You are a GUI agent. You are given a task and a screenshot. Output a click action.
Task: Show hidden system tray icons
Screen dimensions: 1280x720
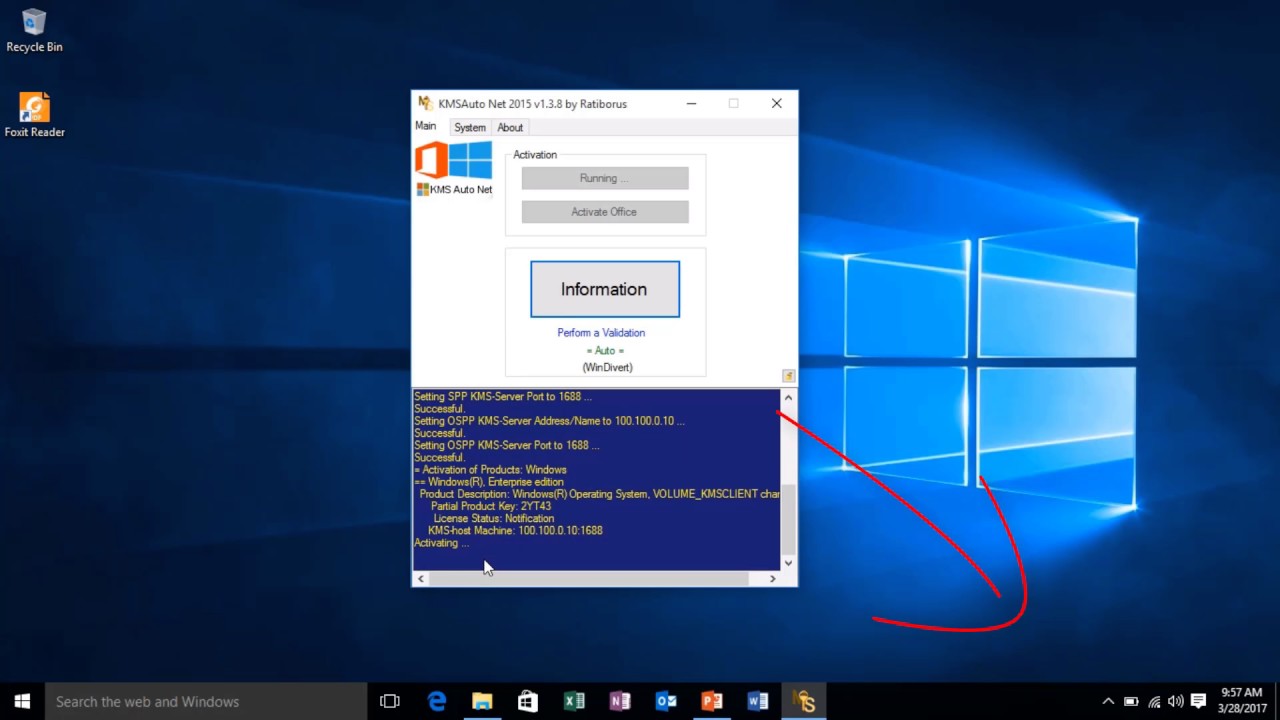pyautogui.click(x=1108, y=701)
